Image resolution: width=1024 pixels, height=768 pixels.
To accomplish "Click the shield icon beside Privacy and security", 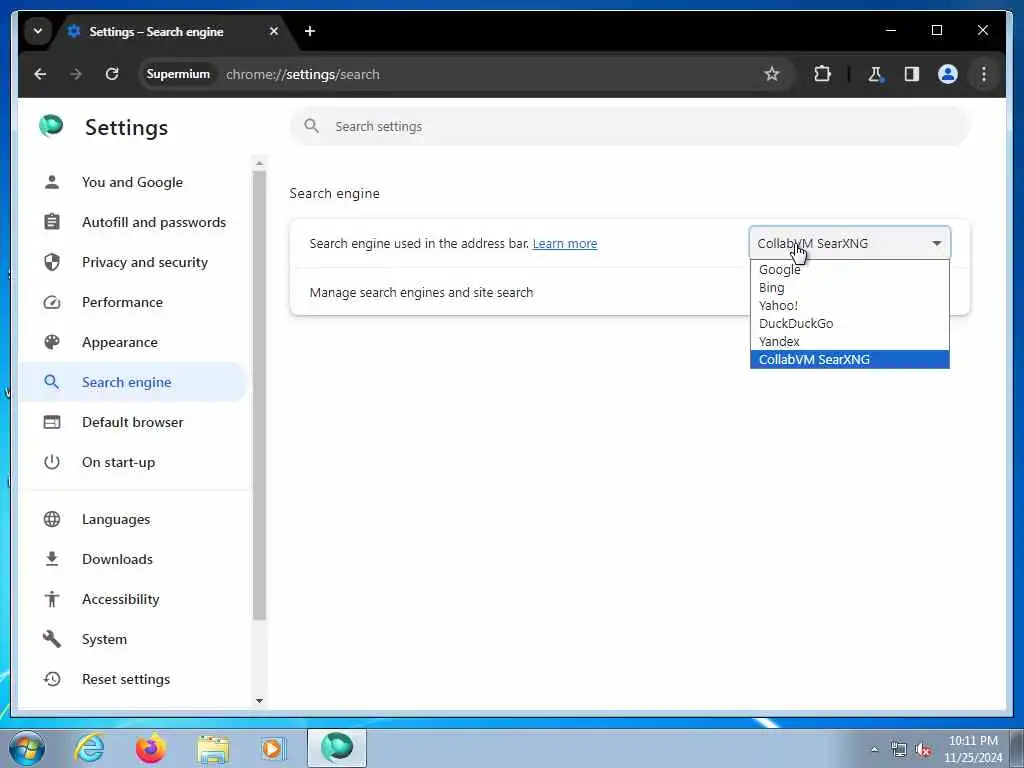I will [52, 263].
